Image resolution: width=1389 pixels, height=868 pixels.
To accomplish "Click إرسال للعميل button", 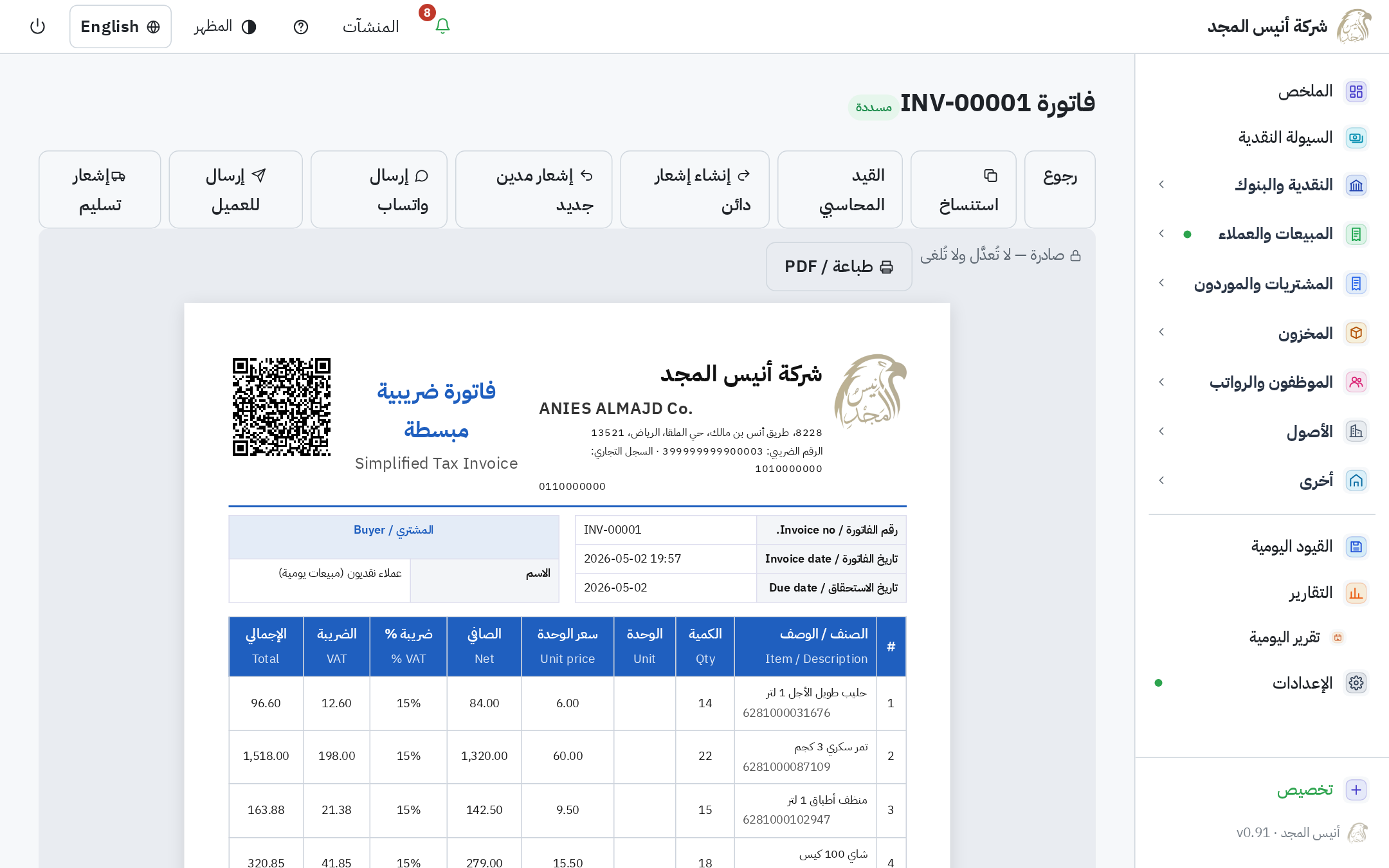I will click(235, 190).
